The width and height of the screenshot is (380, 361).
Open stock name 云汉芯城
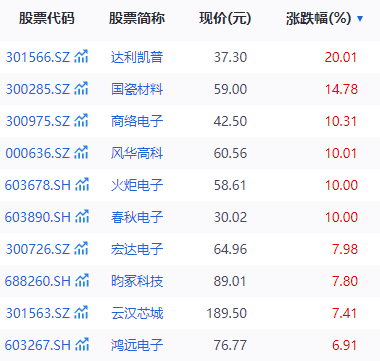tap(137, 313)
